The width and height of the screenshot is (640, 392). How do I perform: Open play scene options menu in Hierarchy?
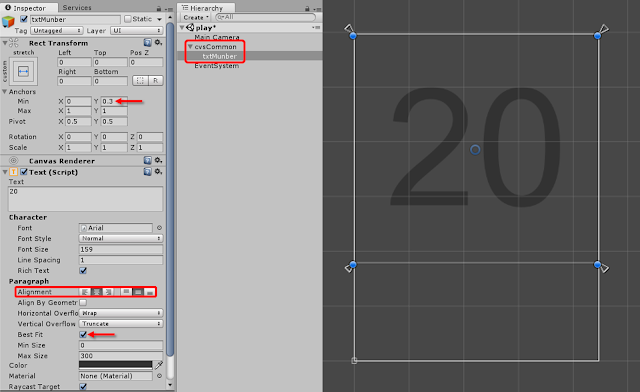click(x=316, y=27)
